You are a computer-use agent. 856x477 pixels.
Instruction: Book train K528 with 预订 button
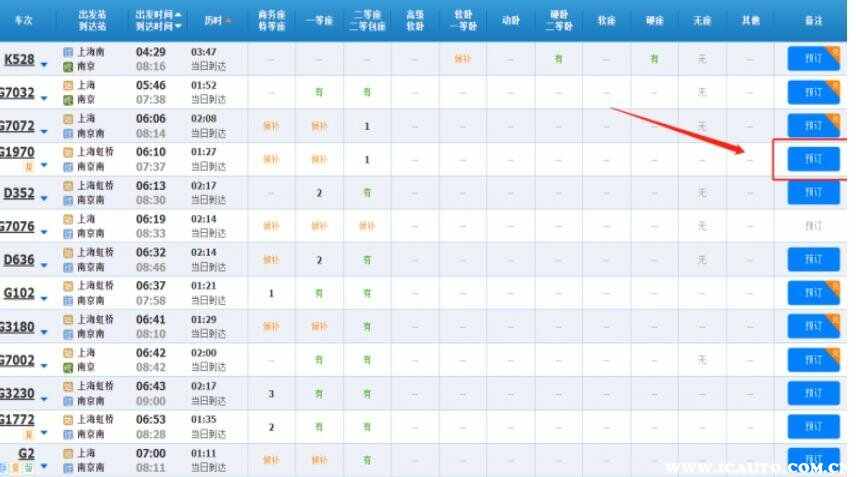coord(813,58)
